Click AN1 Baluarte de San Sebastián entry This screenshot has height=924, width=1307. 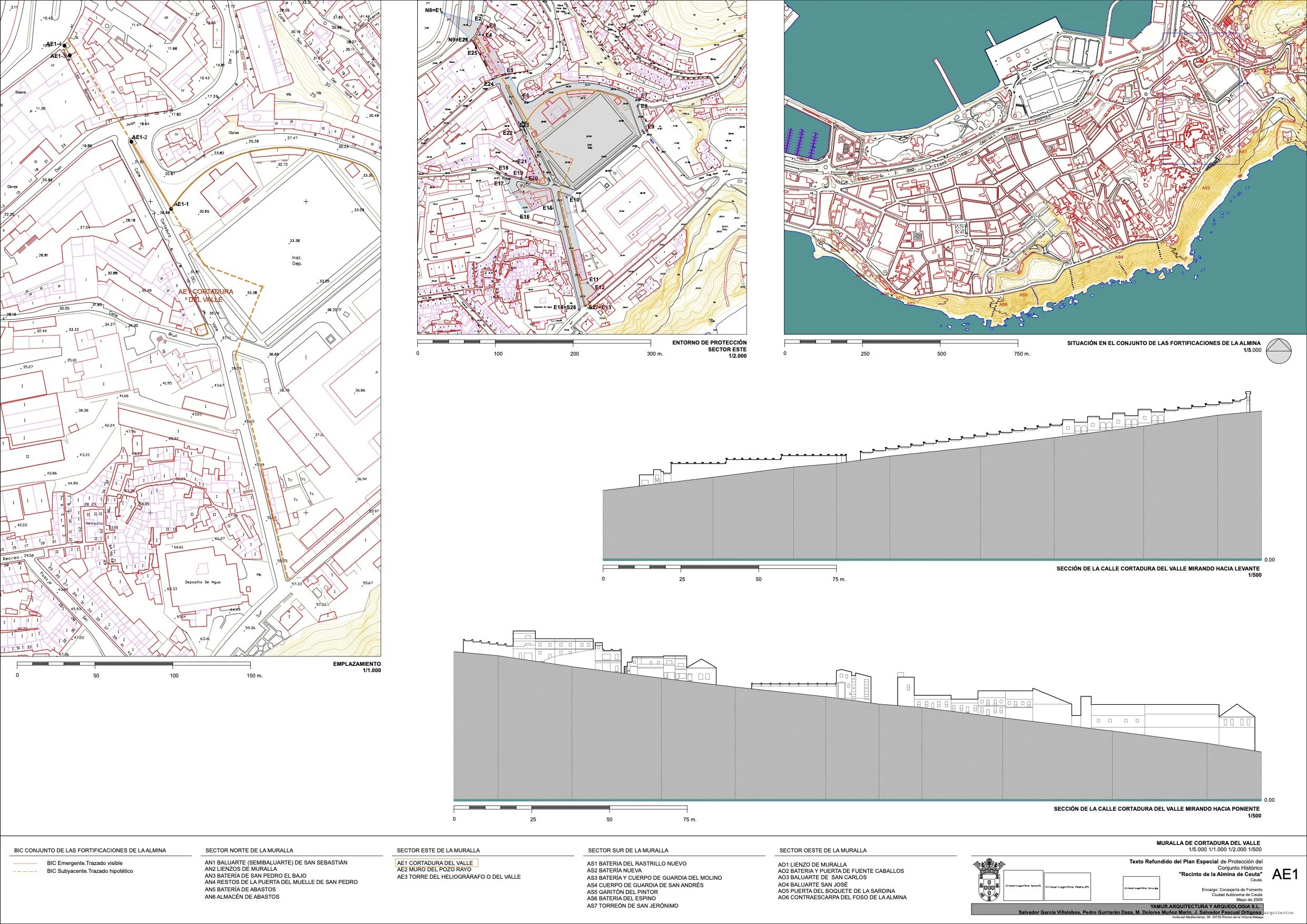click(276, 862)
